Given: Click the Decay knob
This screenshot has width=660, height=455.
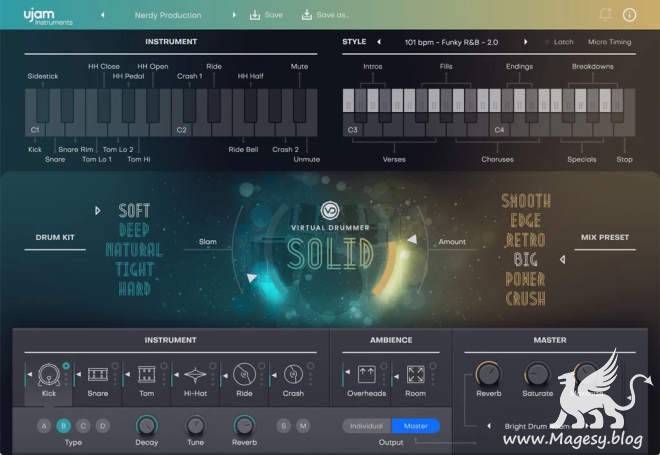Looking at the screenshot, I should click(x=146, y=426).
